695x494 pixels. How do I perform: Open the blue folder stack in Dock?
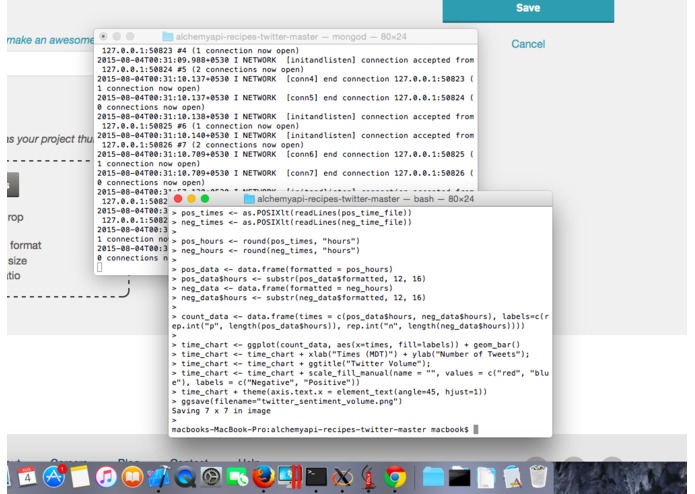433,477
